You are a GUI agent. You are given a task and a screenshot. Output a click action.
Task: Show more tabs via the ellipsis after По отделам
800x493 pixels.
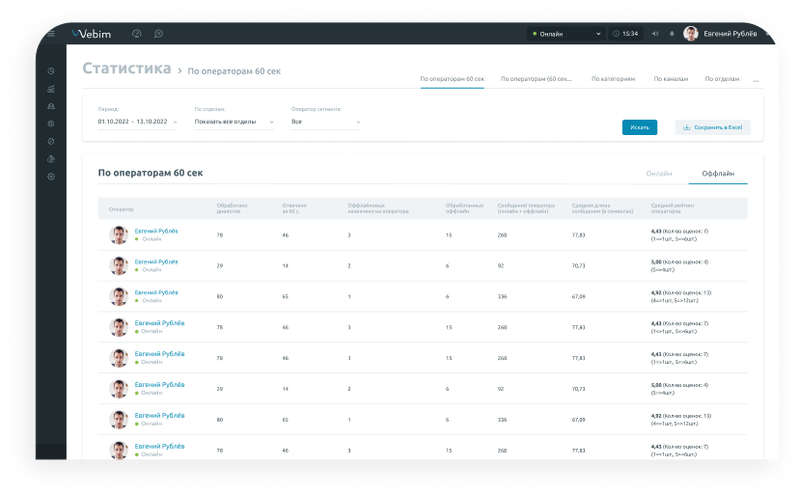[x=756, y=80]
